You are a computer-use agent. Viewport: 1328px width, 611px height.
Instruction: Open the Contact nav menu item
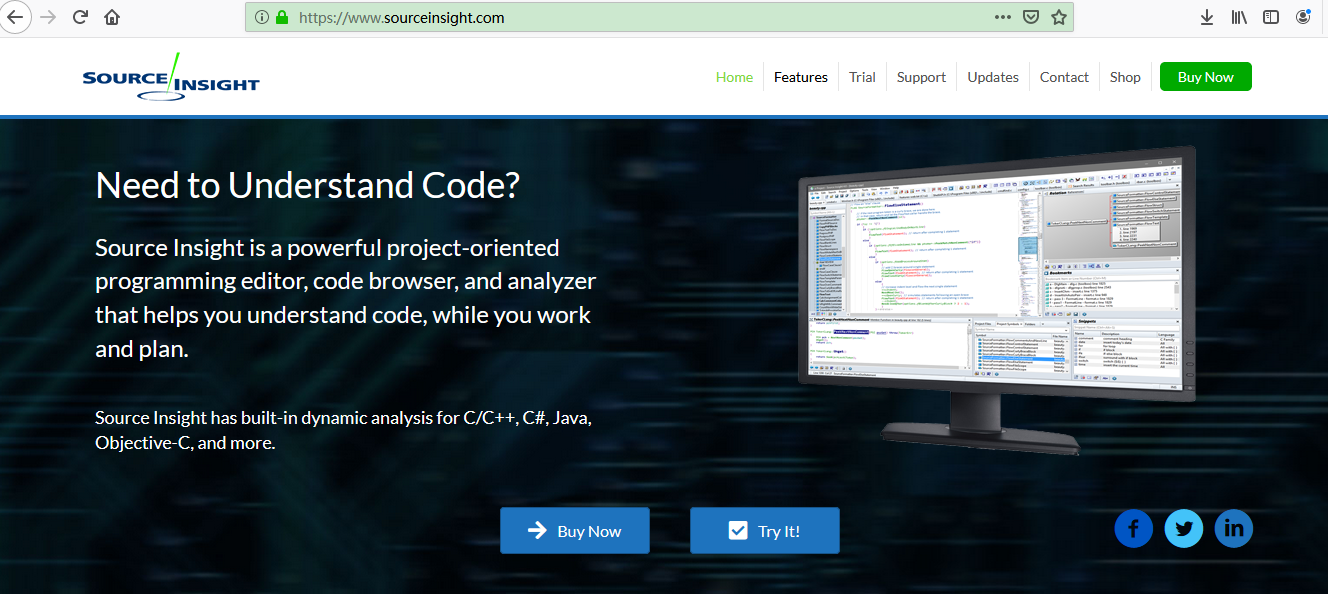pyautogui.click(x=1064, y=77)
